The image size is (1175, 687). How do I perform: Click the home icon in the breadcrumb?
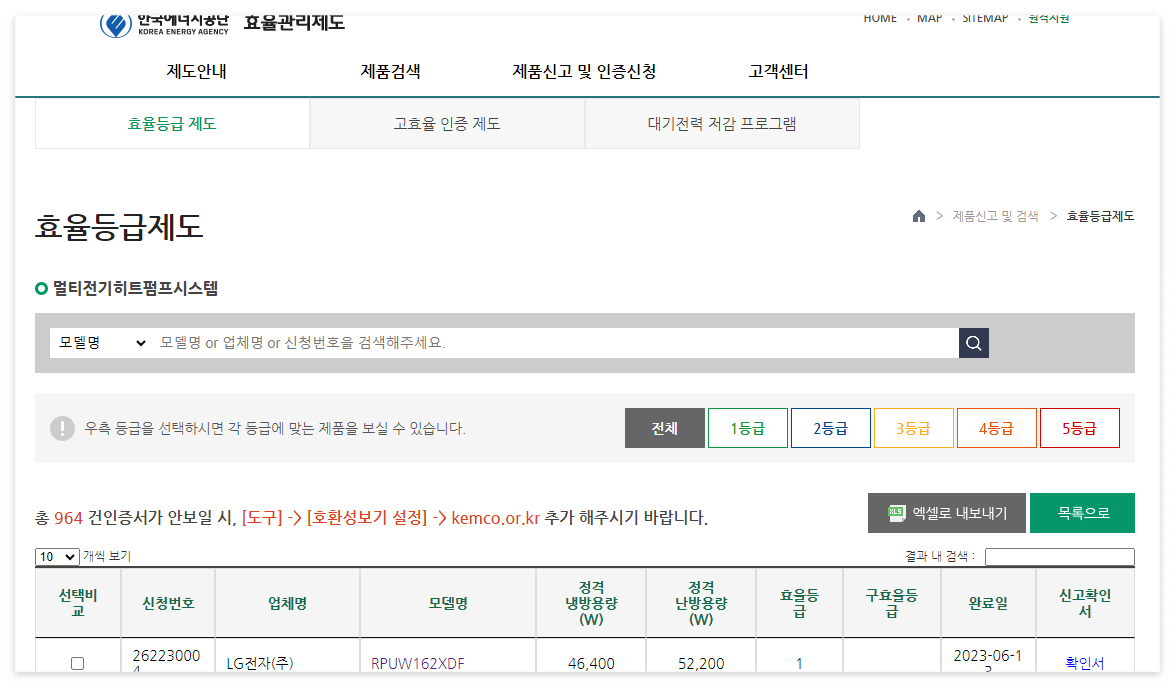pos(918,216)
